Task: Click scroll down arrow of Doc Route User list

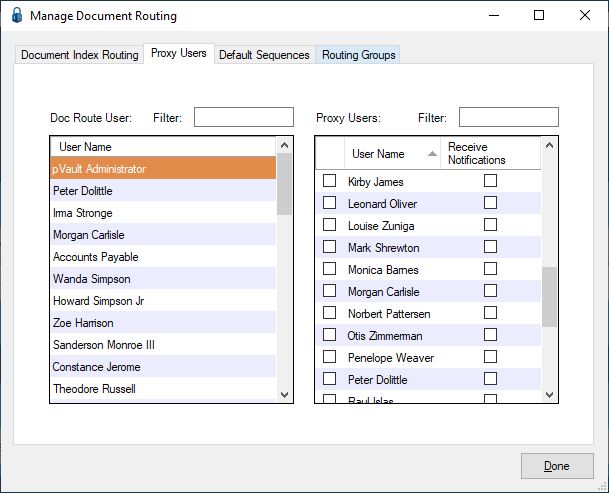Action: [284, 394]
